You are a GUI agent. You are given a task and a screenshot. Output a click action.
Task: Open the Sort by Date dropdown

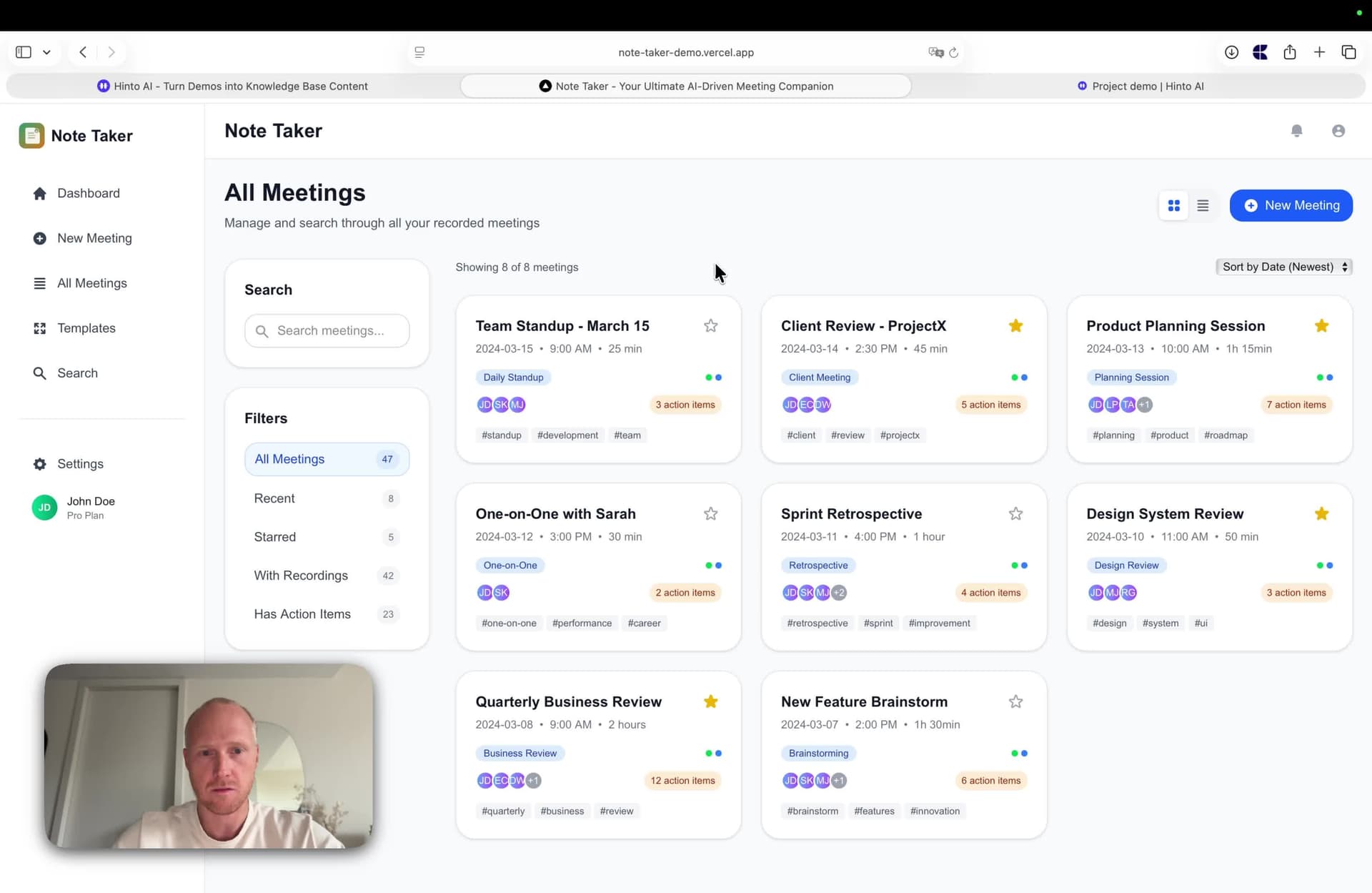tap(1283, 267)
